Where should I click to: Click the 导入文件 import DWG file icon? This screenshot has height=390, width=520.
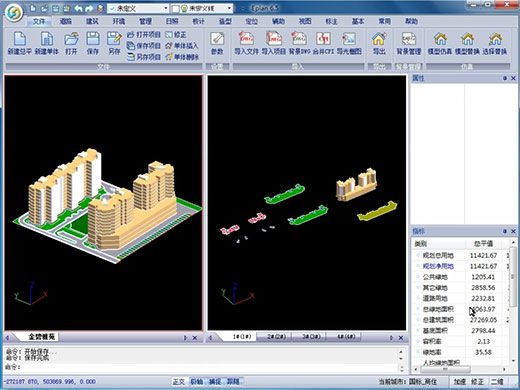pos(246,43)
